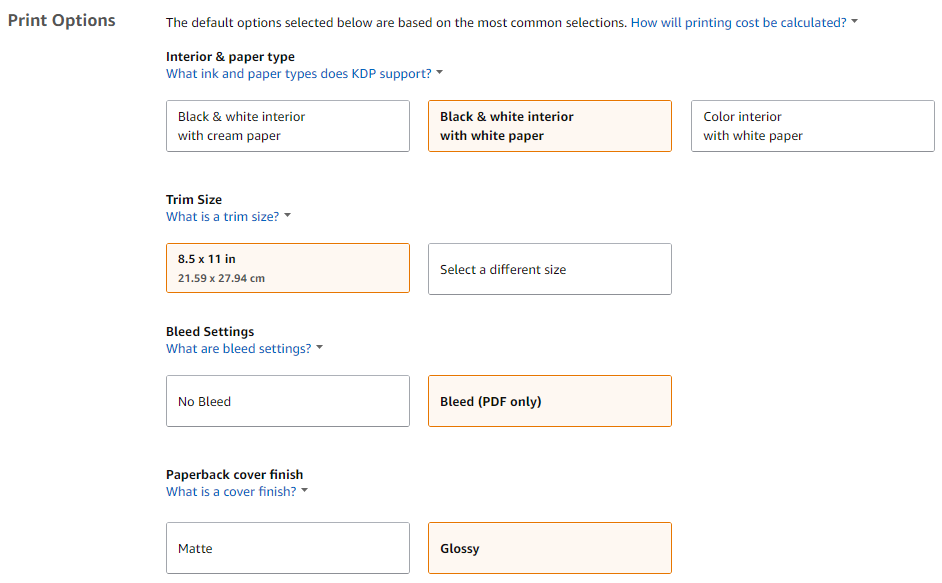Image resolution: width=942 pixels, height=583 pixels.
Task: Open What is a trim size help
Action: click(x=222, y=217)
